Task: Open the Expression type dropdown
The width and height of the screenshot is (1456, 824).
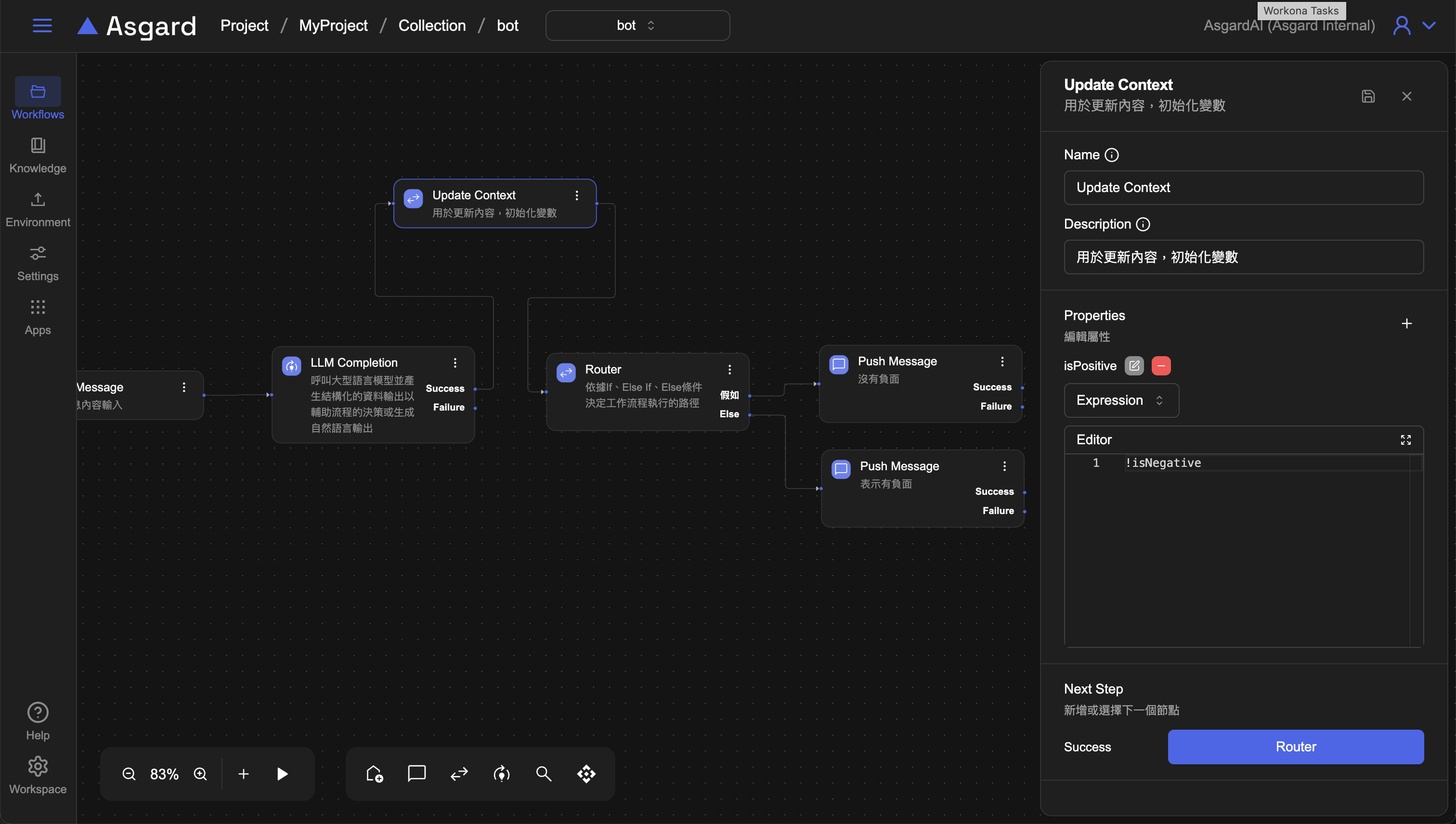Action: click(1121, 400)
